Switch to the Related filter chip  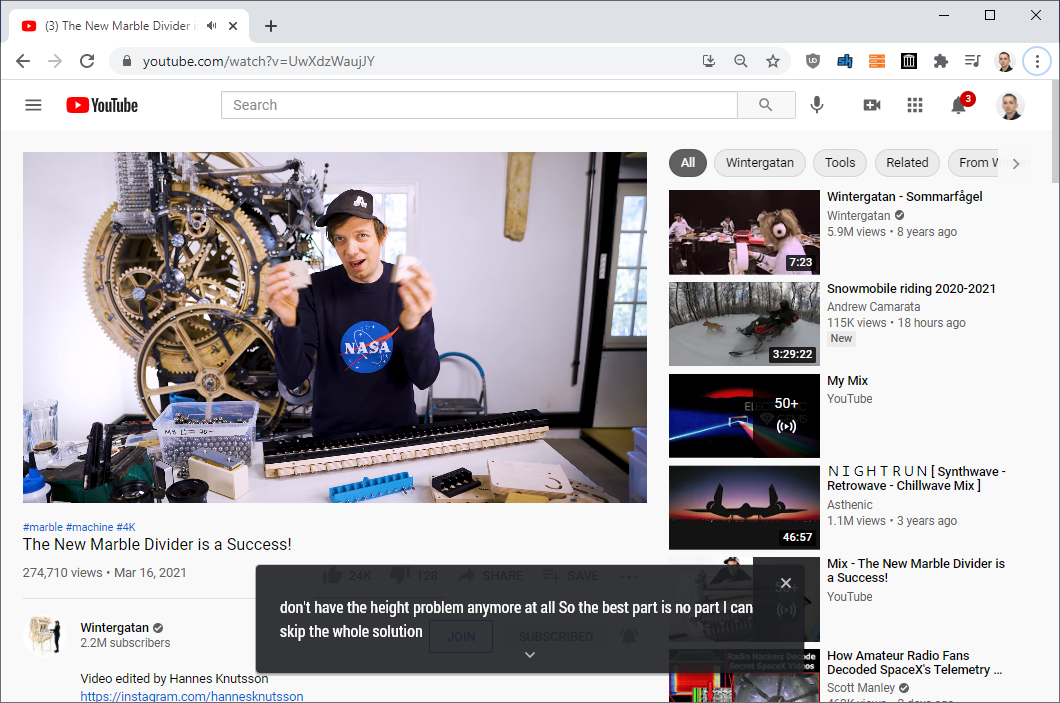click(x=907, y=162)
